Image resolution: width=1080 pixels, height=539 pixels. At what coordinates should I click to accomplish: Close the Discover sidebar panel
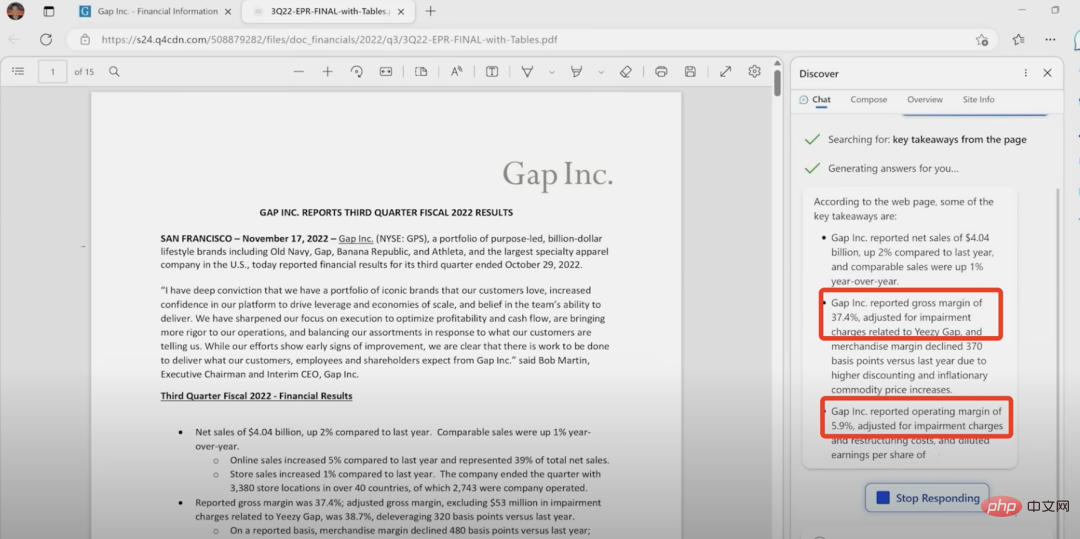point(1047,73)
